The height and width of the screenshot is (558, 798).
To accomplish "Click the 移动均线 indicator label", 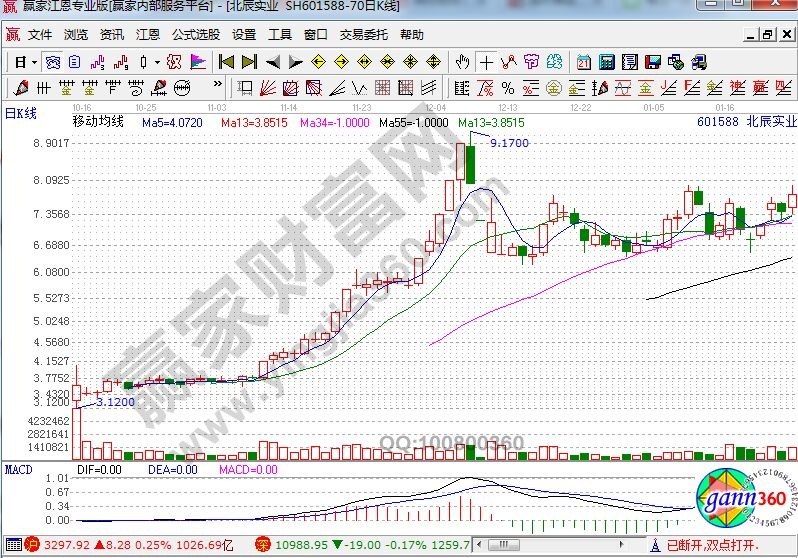I will (x=97, y=122).
